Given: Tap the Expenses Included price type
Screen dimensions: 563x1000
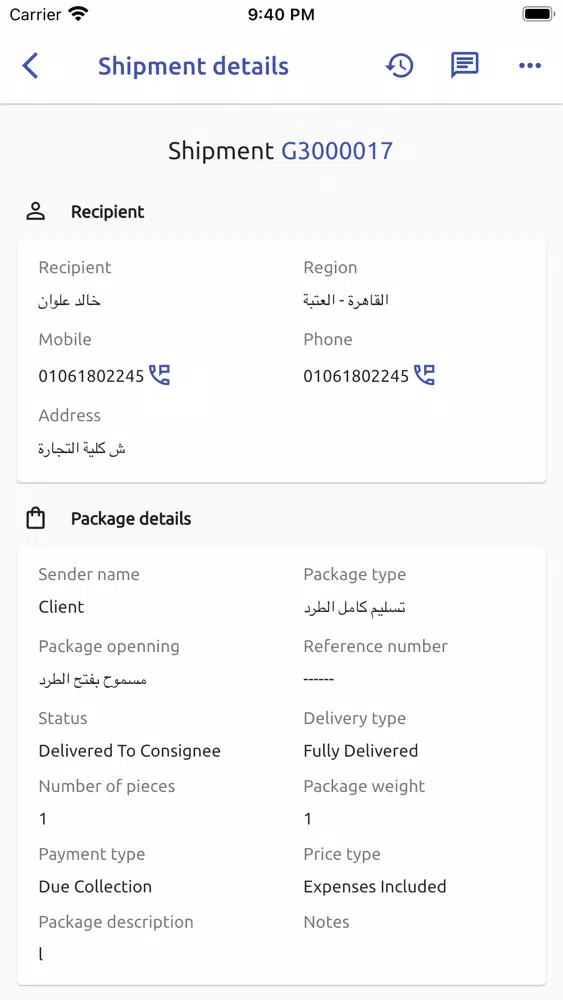Looking at the screenshot, I should pyautogui.click(x=375, y=886).
